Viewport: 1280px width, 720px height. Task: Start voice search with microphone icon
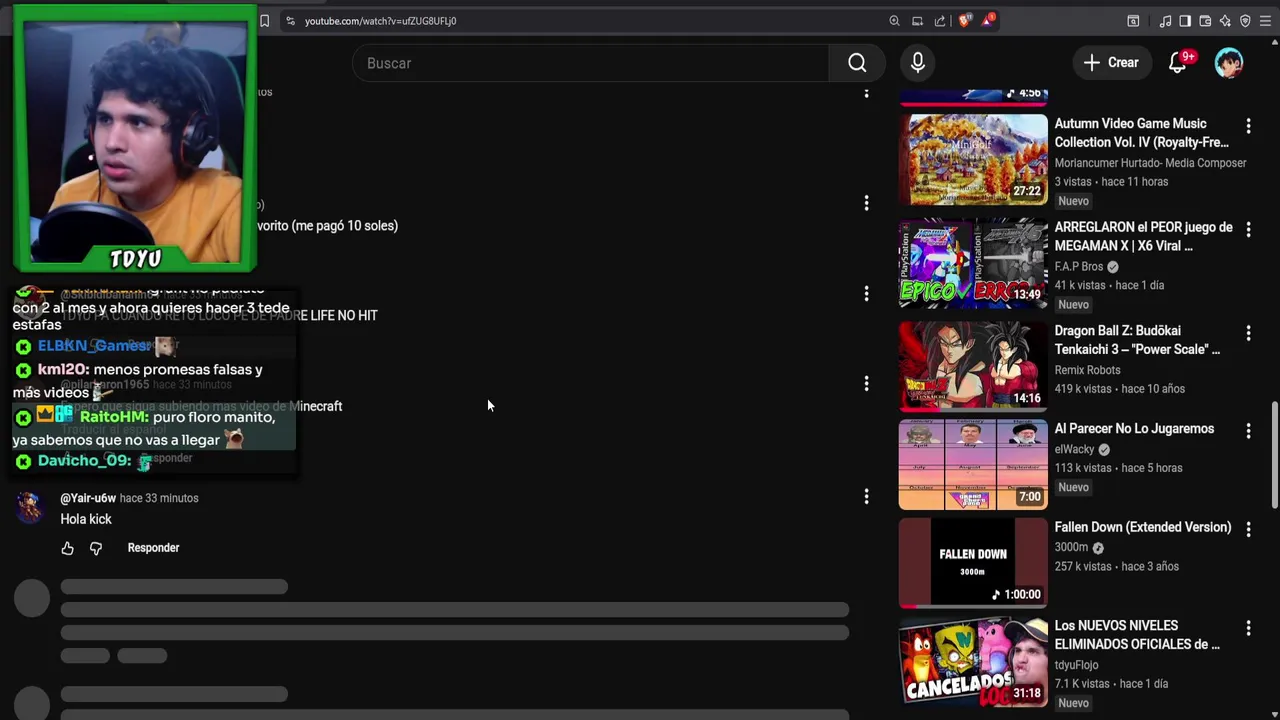pyautogui.click(x=918, y=63)
